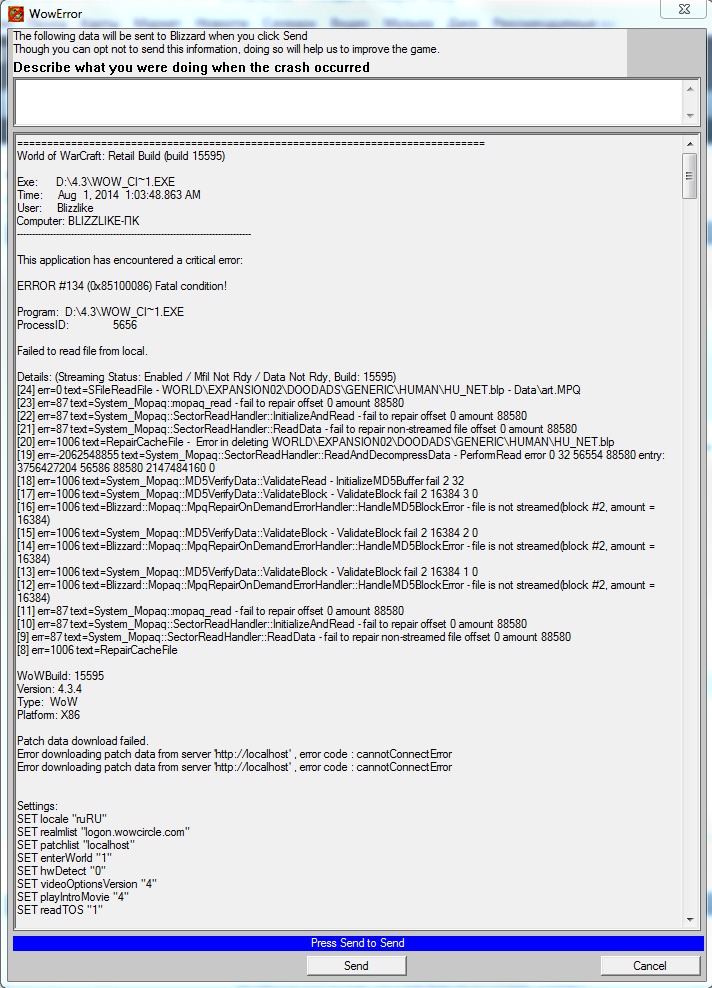Click 'Time: Aug 1, 2014' line
Screen dimensions: 712x988
(109, 195)
